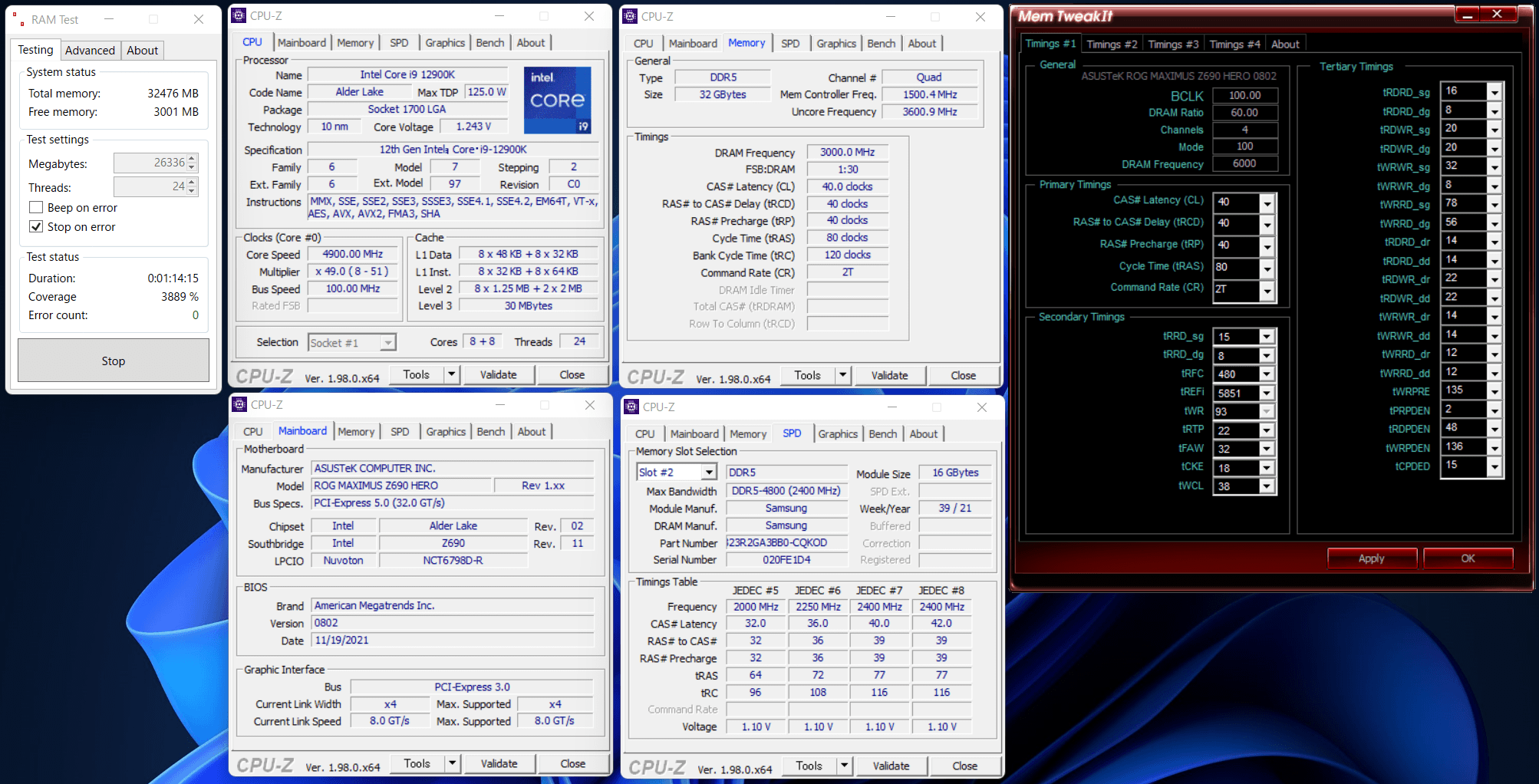Screen dimensions: 1539x784
Task: Click the Threads spinner arrows
Action: pyautogui.click(x=192, y=186)
